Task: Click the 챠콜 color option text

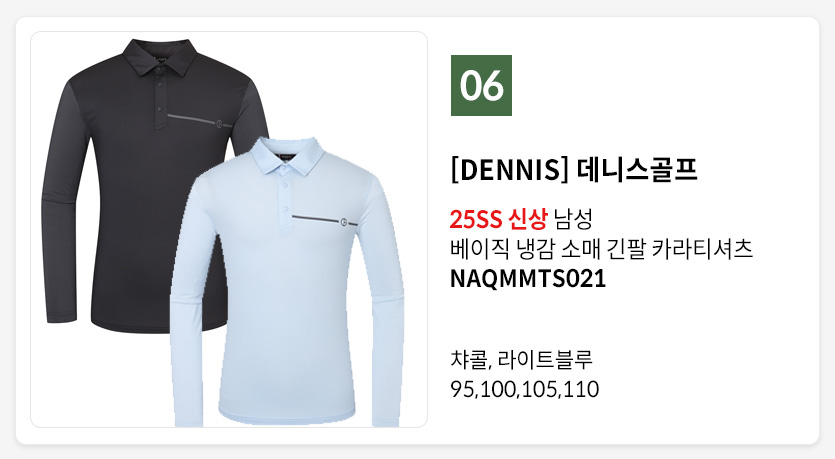Action: [468, 359]
